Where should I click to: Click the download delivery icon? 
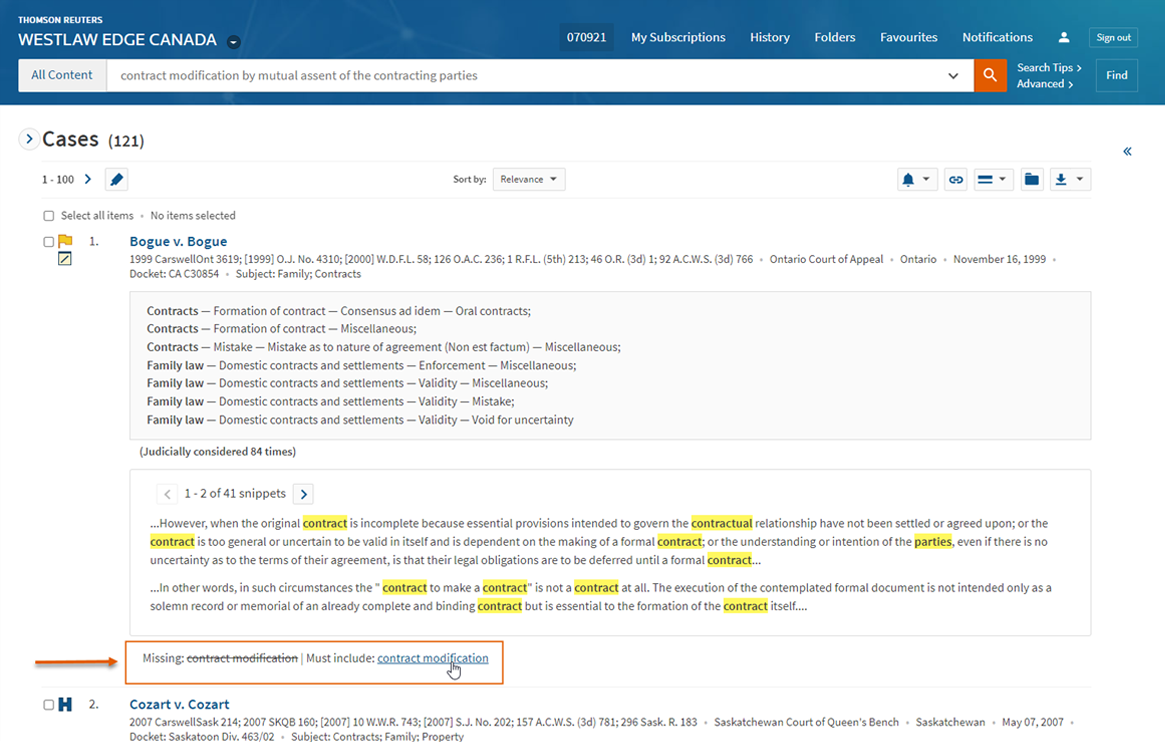pyautogui.click(x=1061, y=179)
